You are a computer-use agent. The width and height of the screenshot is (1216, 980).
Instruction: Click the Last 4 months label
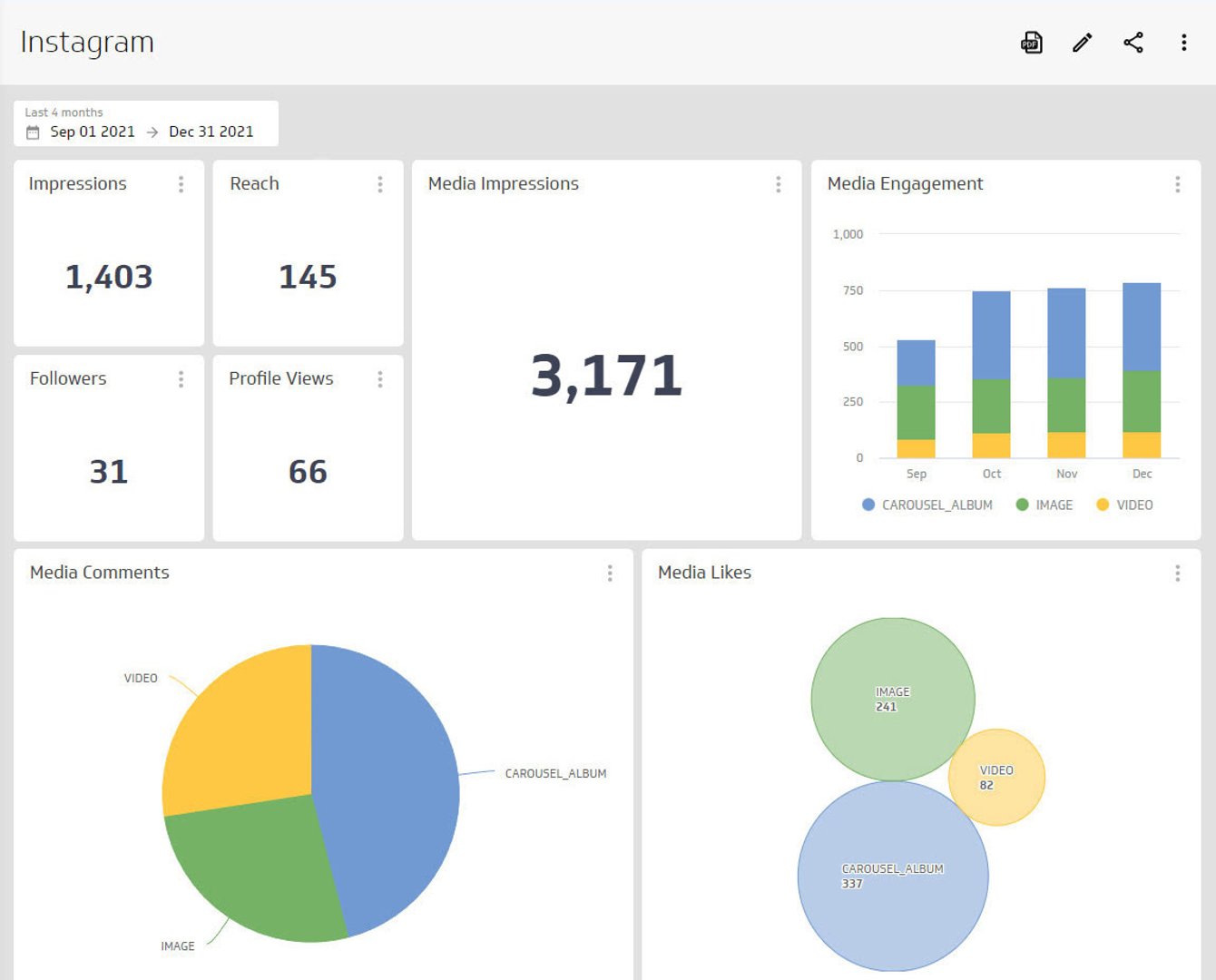64,113
